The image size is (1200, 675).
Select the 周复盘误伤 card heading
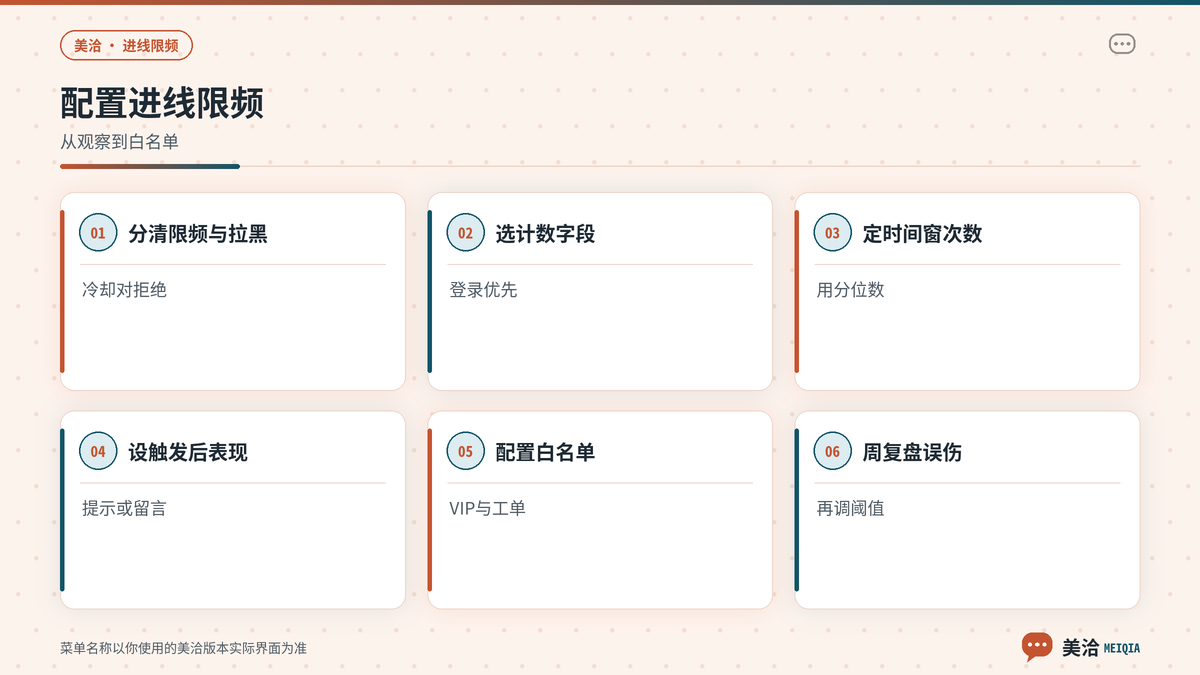(x=912, y=453)
